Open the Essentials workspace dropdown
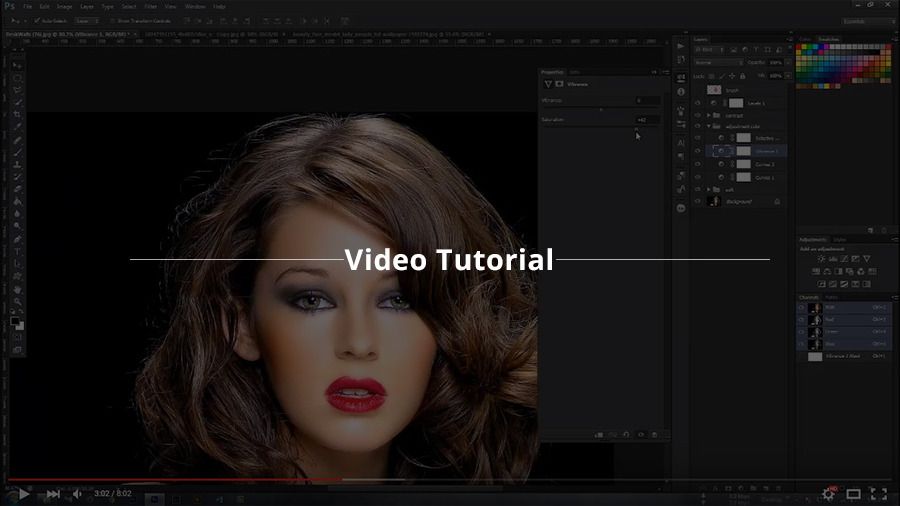The width and height of the screenshot is (900, 506). click(867, 20)
